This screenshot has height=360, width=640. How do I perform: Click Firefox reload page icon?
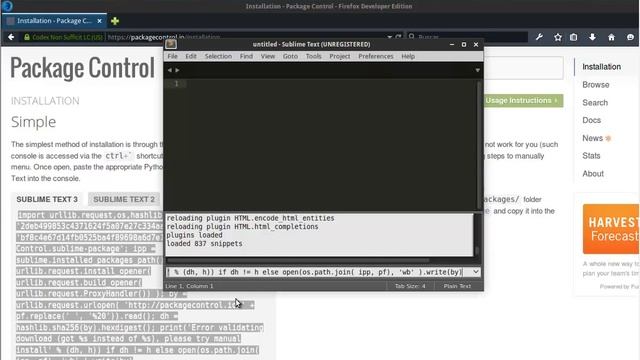(x=398, y=37)
